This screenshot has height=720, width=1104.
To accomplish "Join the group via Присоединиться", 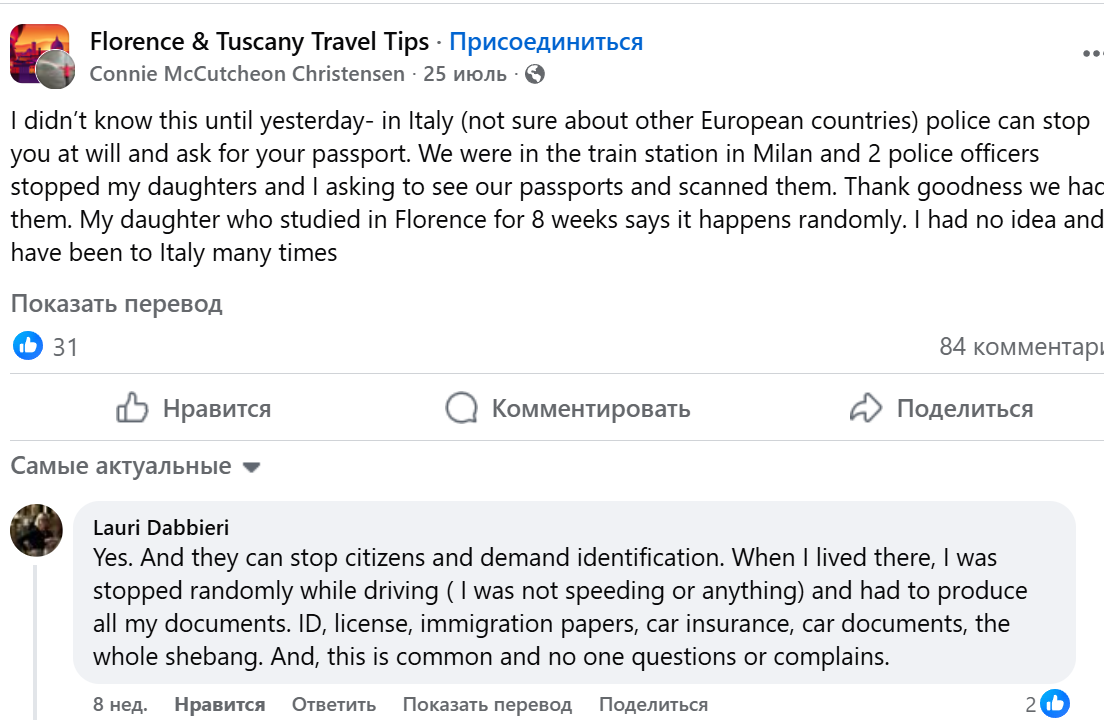I will pos(546,42).
